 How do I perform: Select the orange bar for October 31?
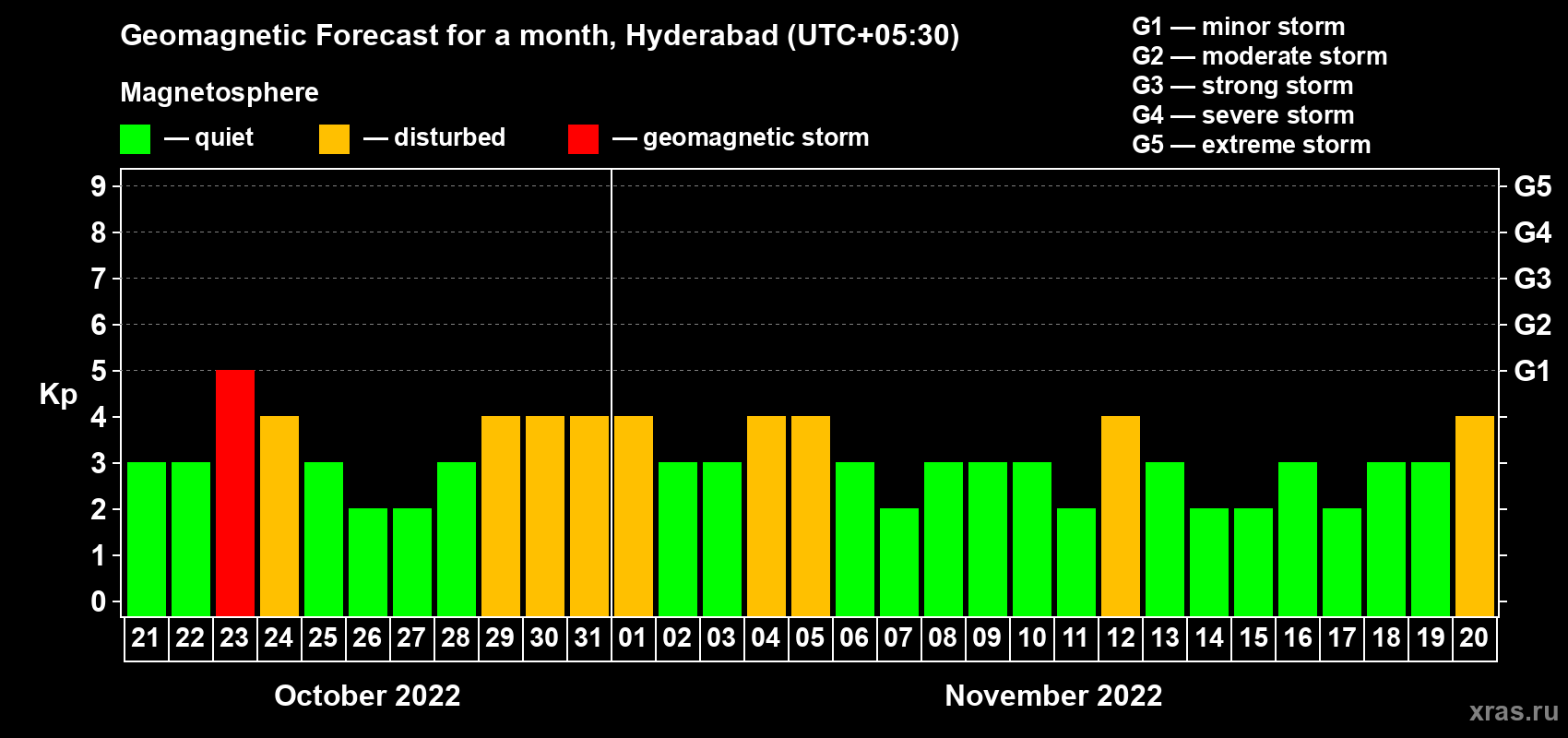(589, 517)
